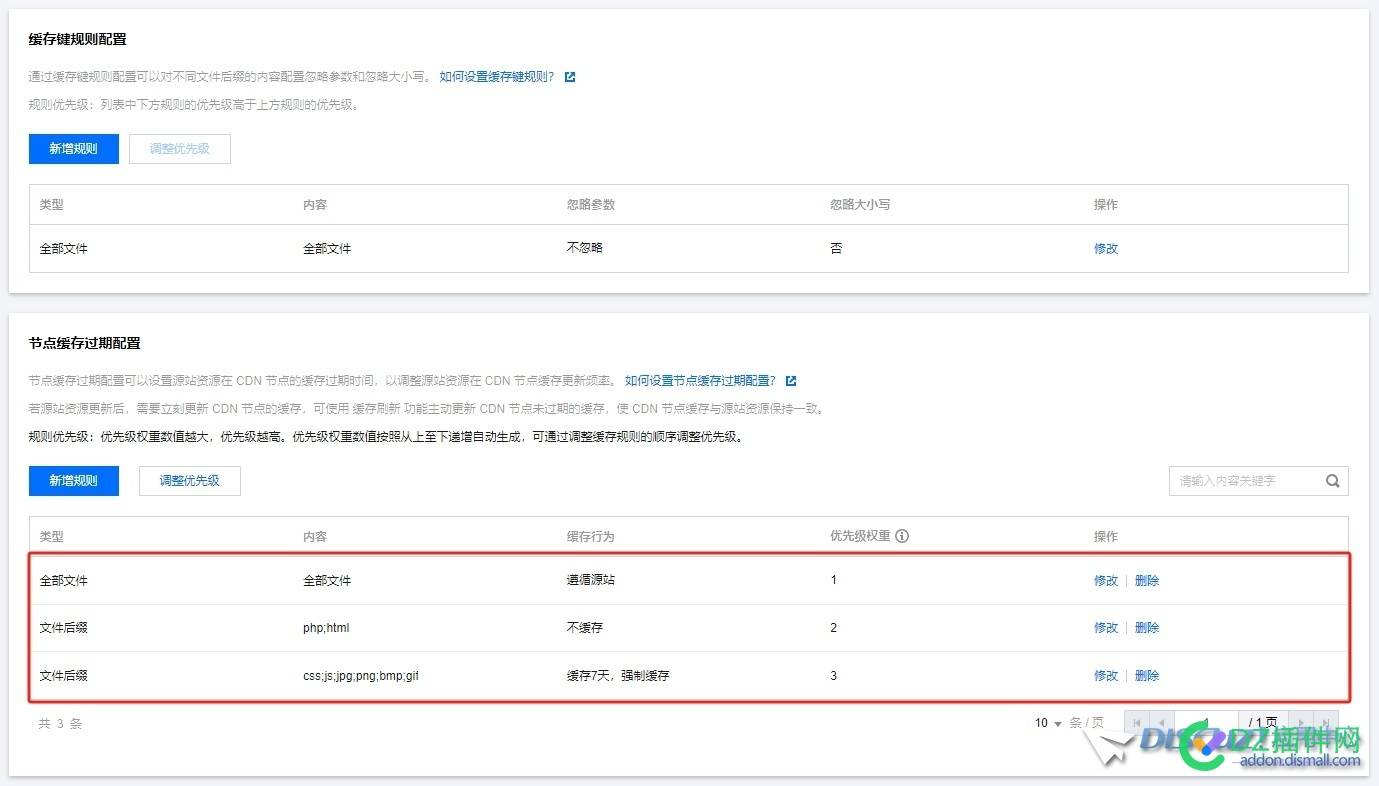This screenshot has height=786, width=1379.
Task: Click the 缓存键规则配置 section heading
Action: click(x=78, y=39)
